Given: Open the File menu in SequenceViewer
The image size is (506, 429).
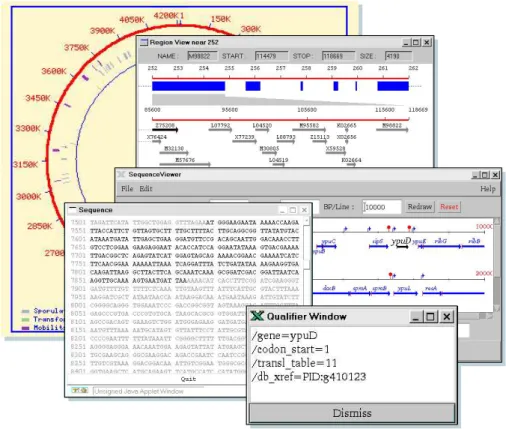Looking at the screenshot, I should 127,189.
